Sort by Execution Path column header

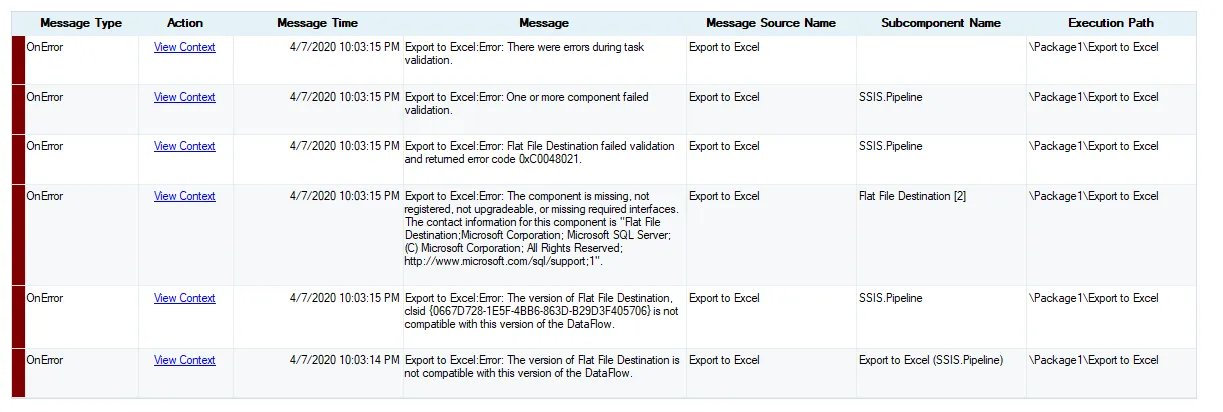tap(1111, 23)
